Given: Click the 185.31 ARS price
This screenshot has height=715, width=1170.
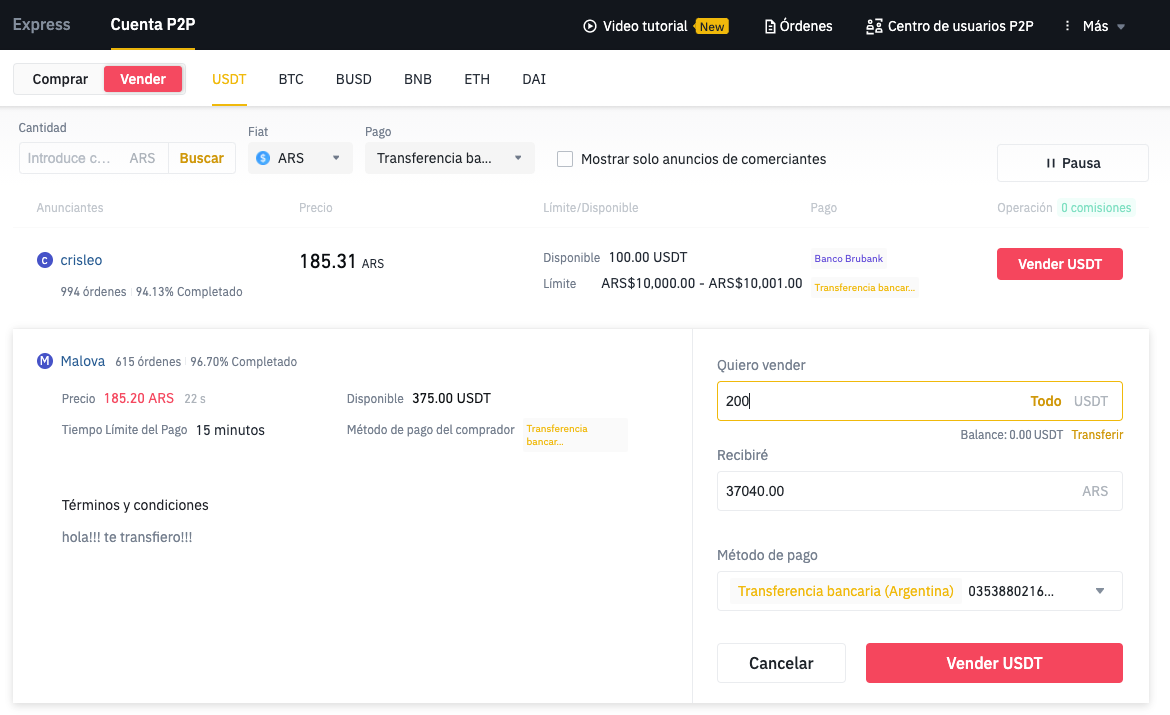Looking at the screenshot, I should click(x=342, y=262).
